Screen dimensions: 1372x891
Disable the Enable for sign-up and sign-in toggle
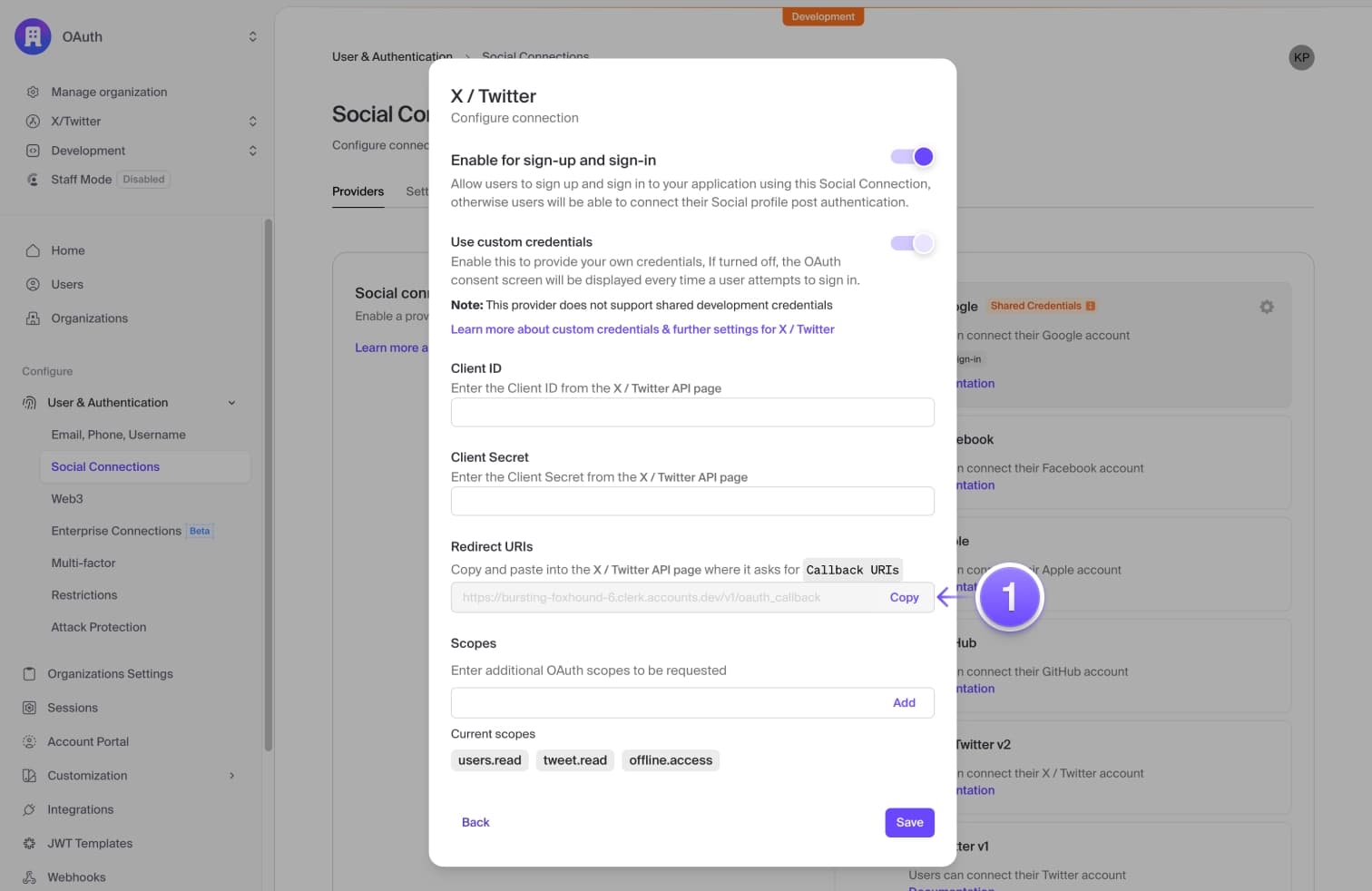coord(912,156)
